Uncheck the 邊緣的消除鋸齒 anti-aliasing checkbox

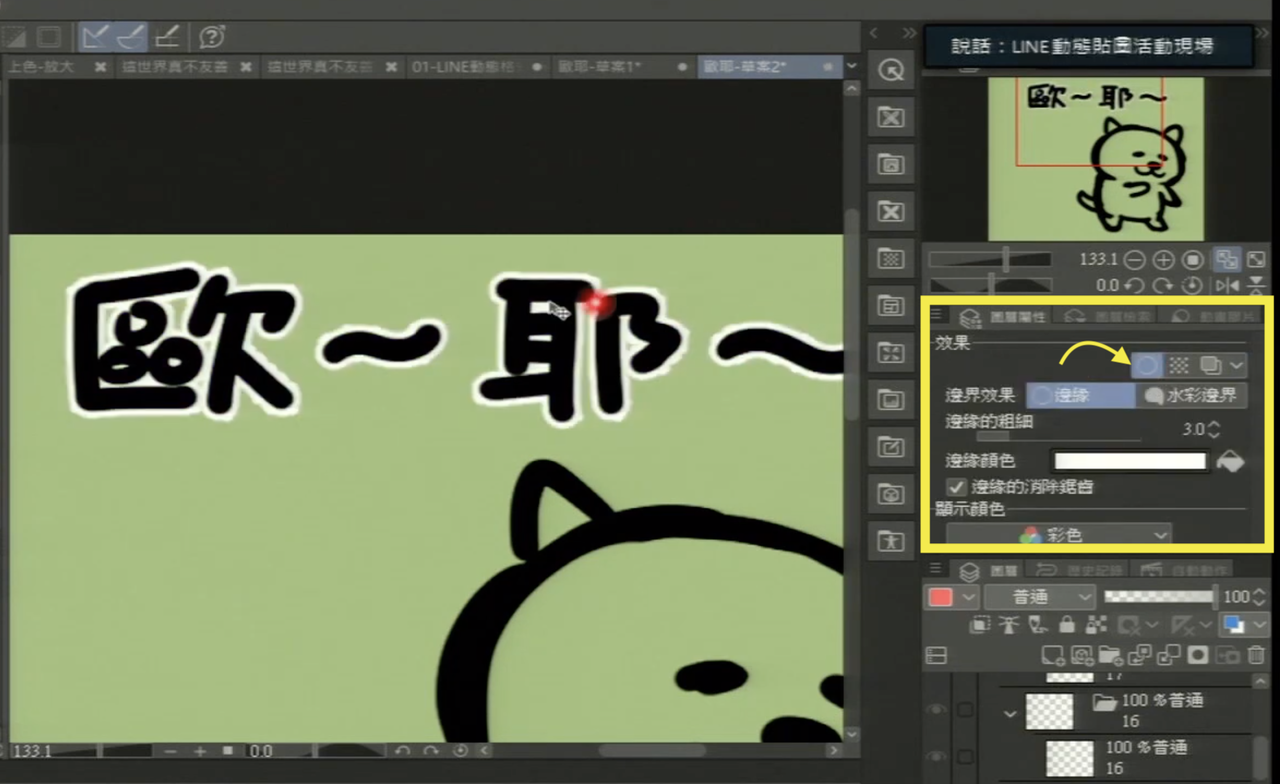click(955, 487)
